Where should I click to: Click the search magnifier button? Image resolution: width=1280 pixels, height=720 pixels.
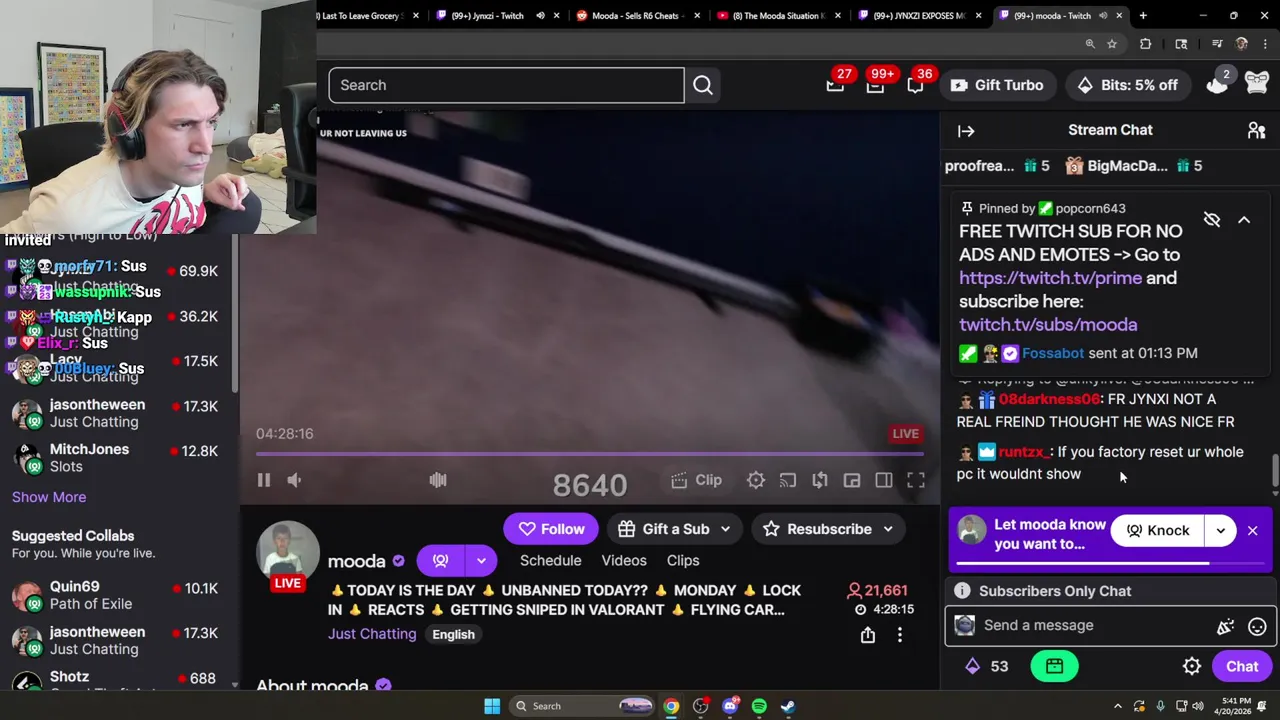[703, 85]
